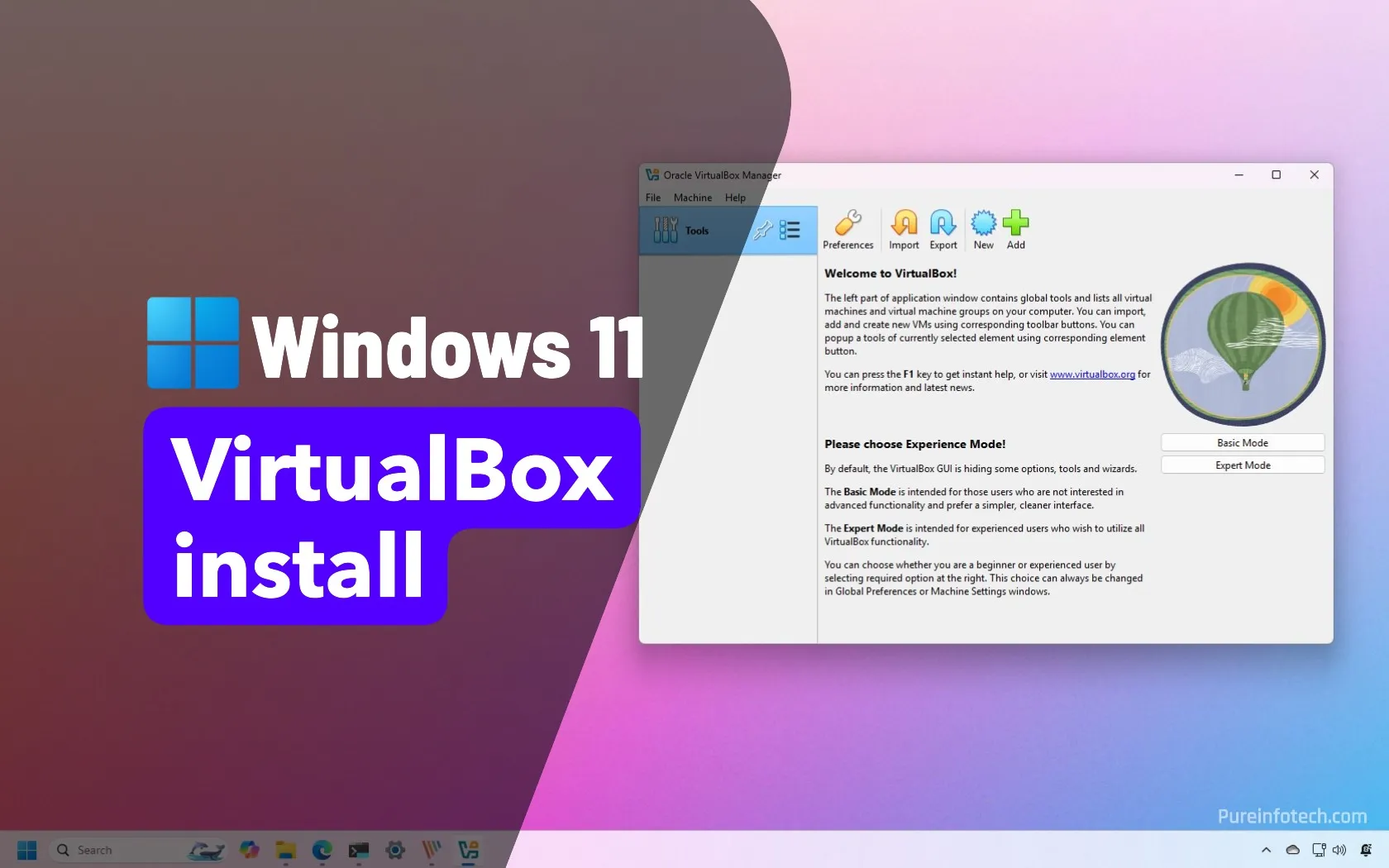Open Windows Terminal from the taskbar
This screenshot has width=1389, height=868.
tap(358, 850)
